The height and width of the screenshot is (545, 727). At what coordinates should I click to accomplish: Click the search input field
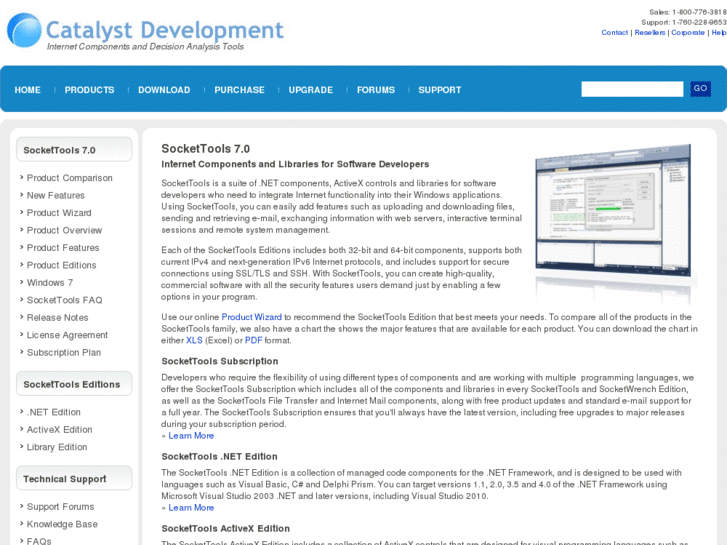click(x=632, y=89)
